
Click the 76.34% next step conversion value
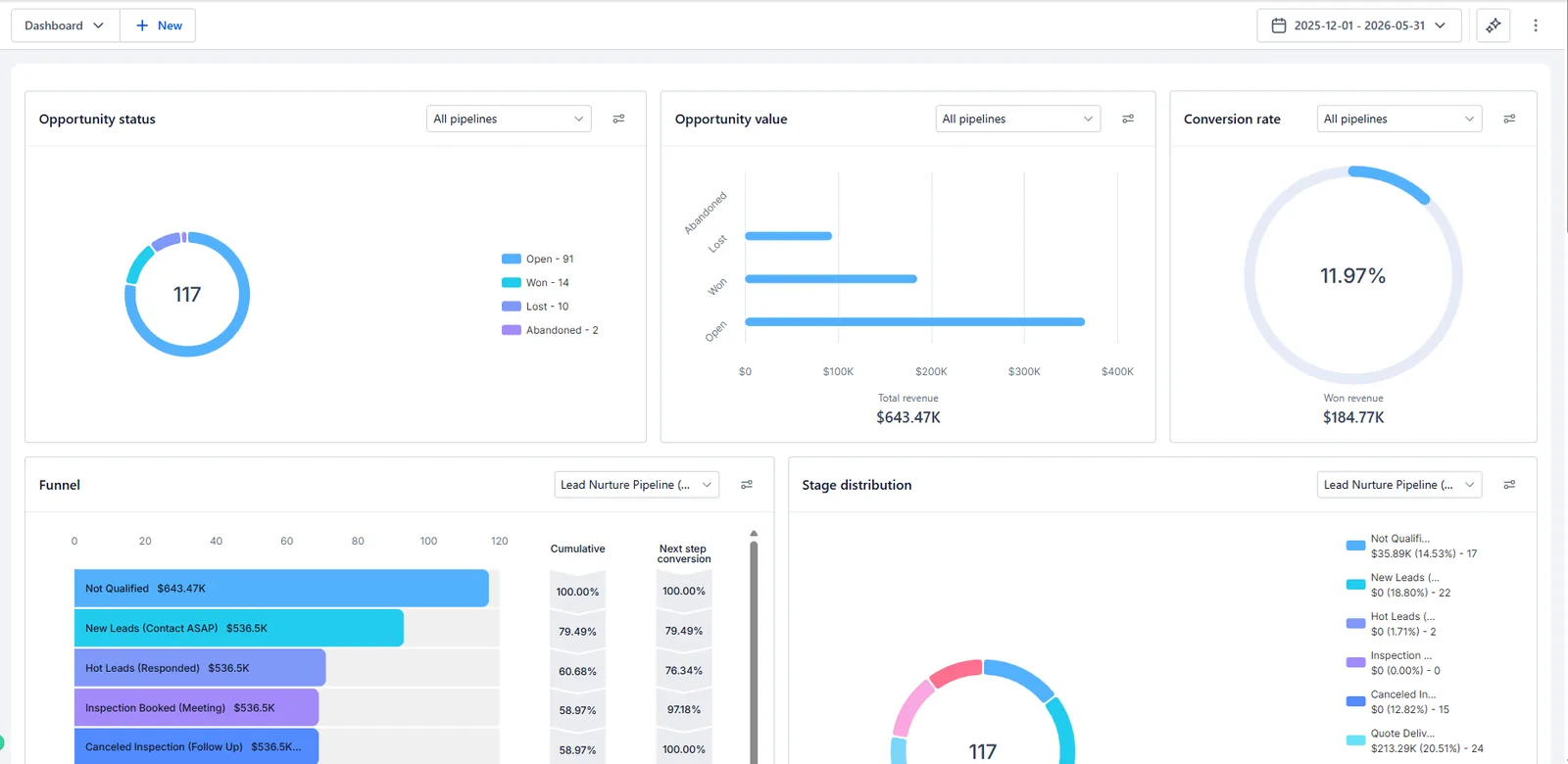684,670
